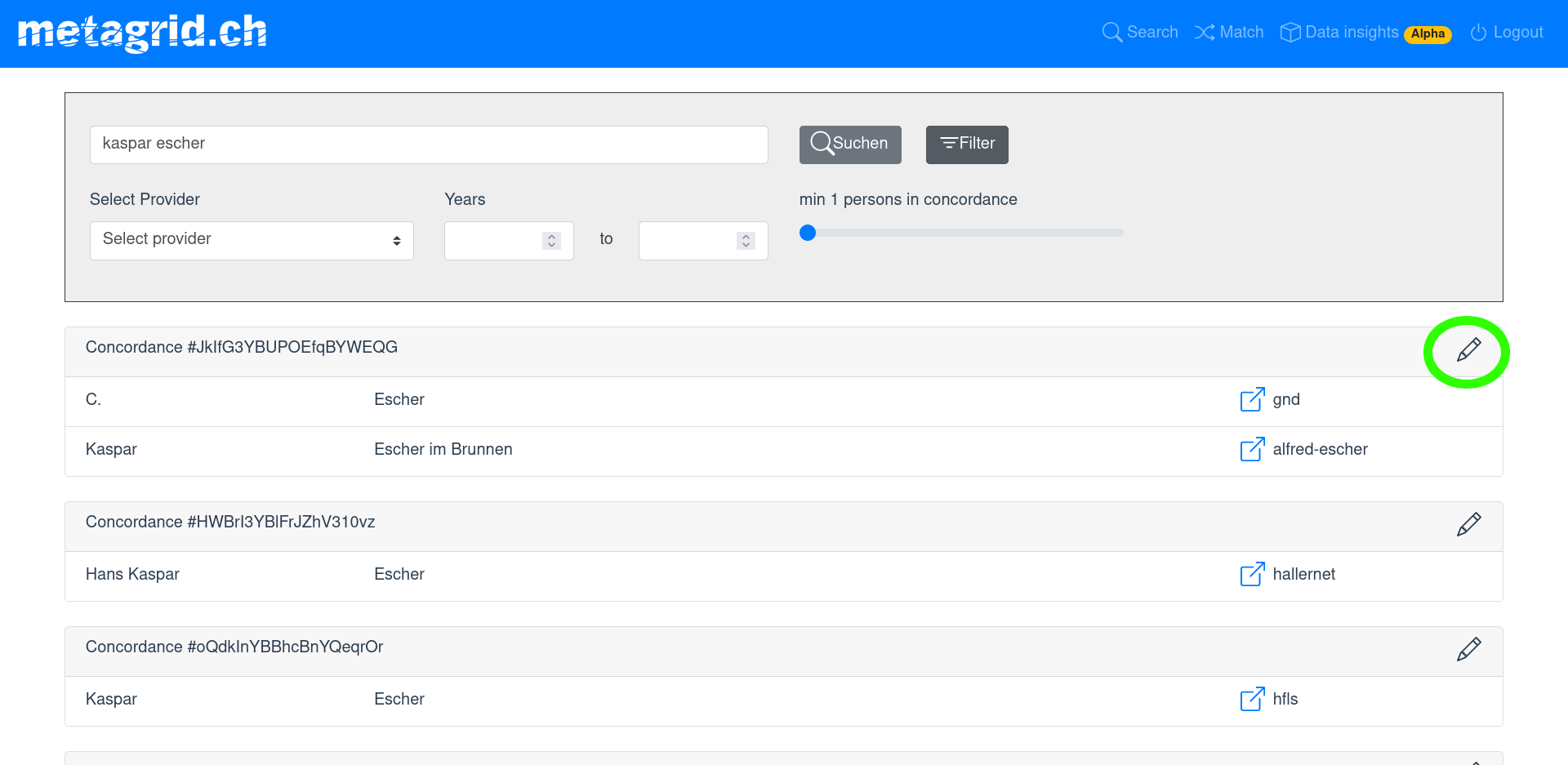Edit concordance #JkIfG3YBUPOEfqBYWEQG with pencil icon
Image resolution: width=1568 pixels, height=765 pixels.
click(1468, 350)
